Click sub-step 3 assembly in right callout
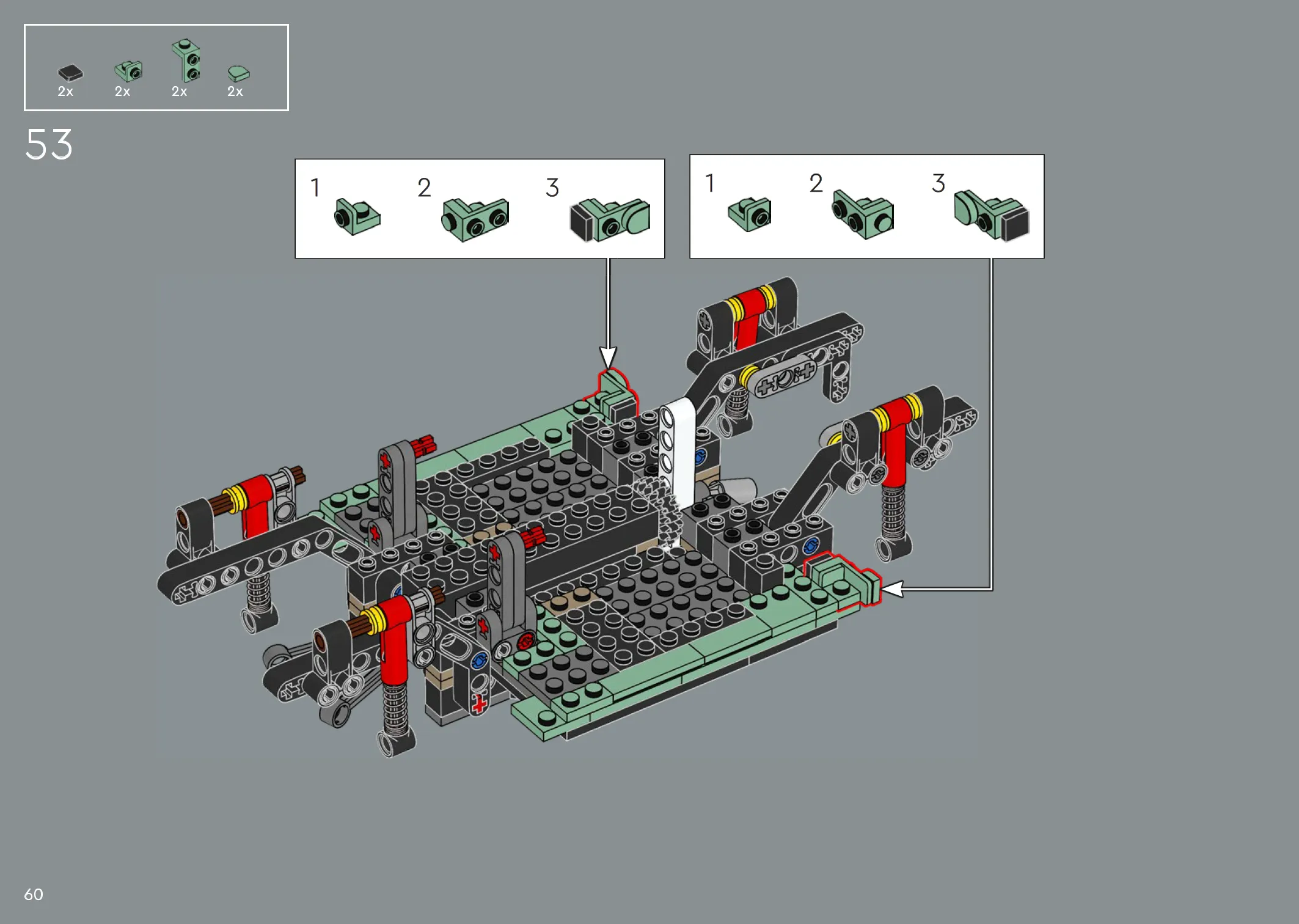 point(991,215)
